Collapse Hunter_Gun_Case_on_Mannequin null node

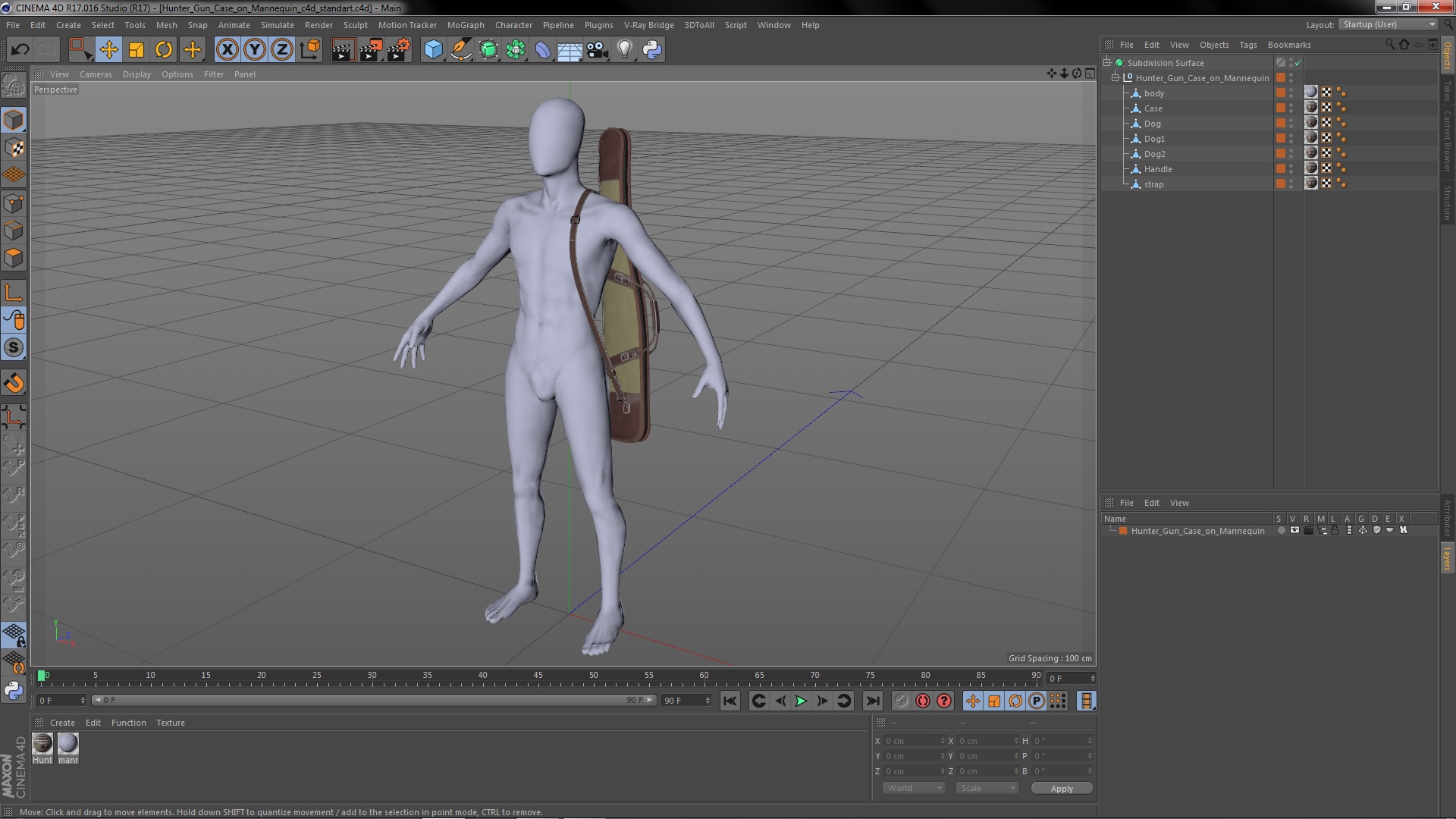pyautogui.click(x=1116, y=78)
